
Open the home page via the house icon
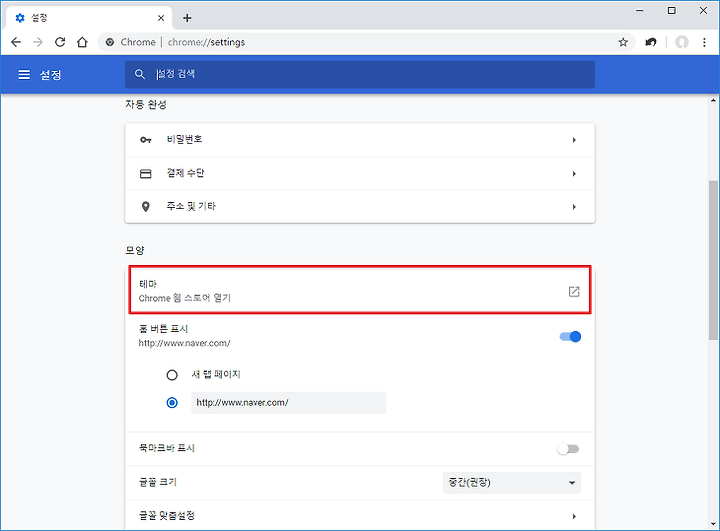point(82,42)
